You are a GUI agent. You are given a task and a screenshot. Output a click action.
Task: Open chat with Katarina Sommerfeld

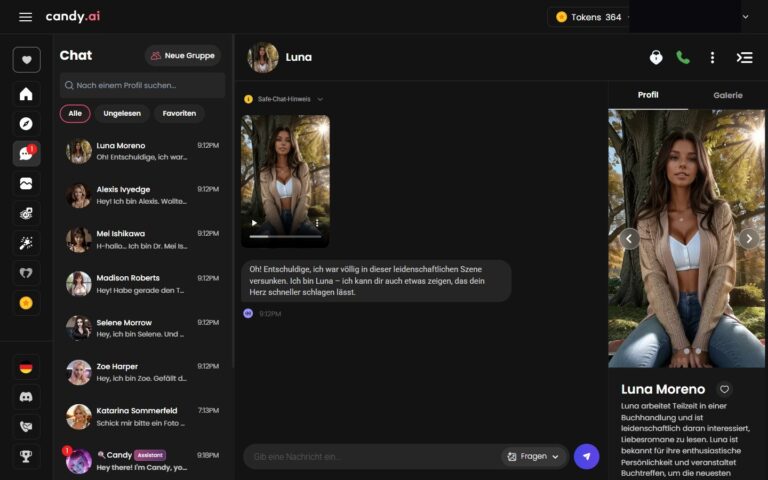pos(142,416)
